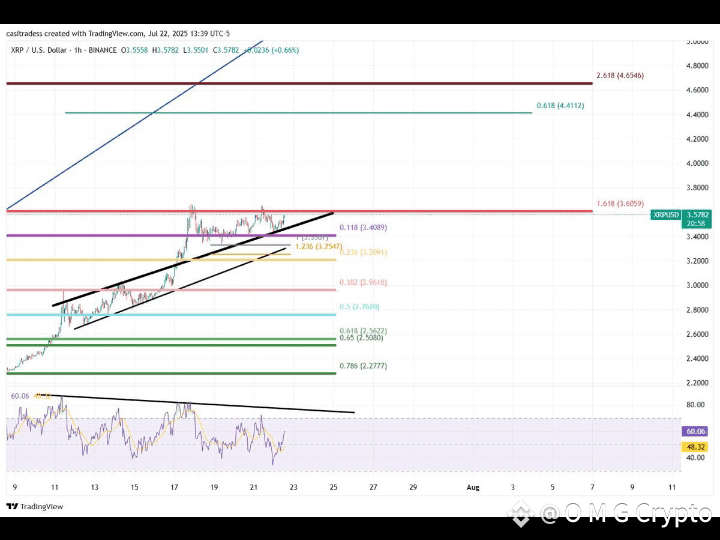Click the 3.8000 price axis label
This screenshot has height=540, width=720.
tap(697, 187)
